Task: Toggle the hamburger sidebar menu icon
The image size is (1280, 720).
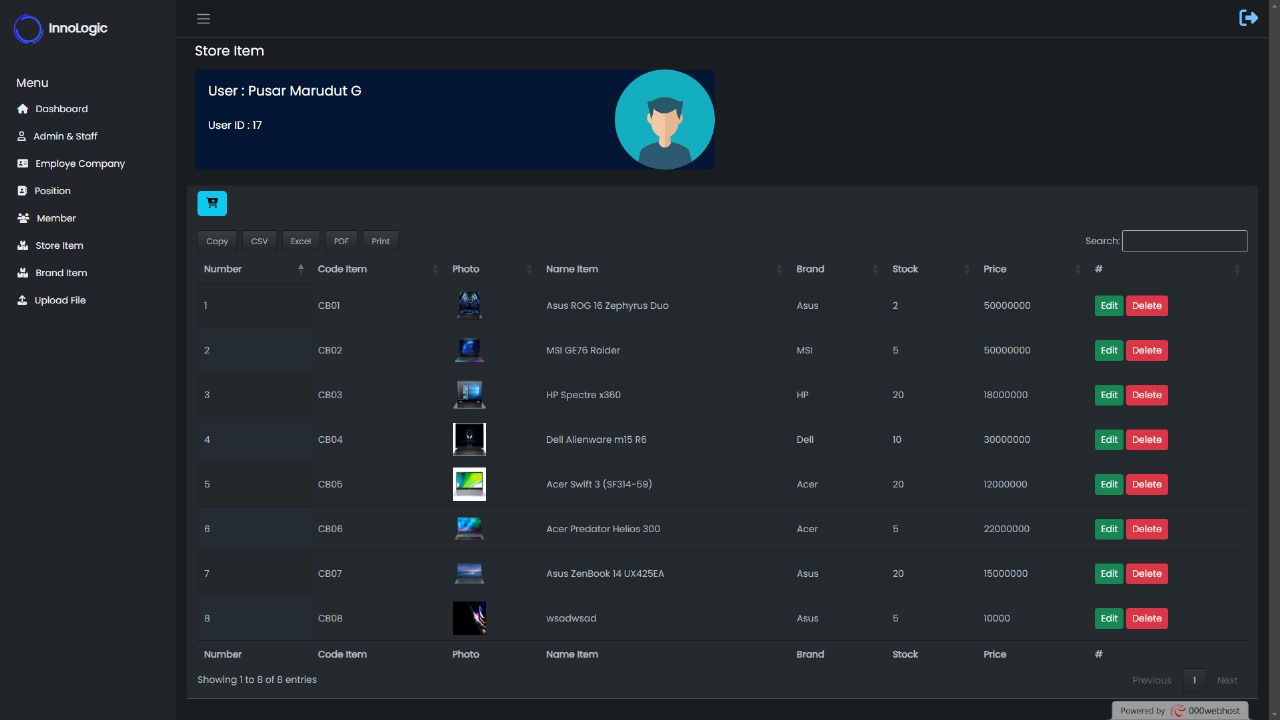Action: (x=203, y=18)
